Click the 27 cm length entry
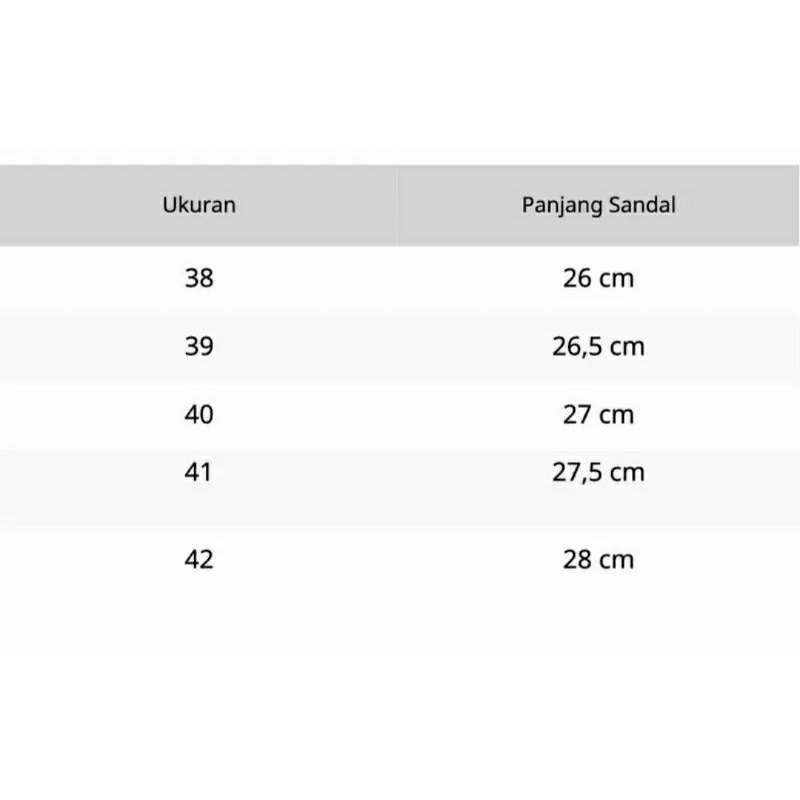 (598, 414)
